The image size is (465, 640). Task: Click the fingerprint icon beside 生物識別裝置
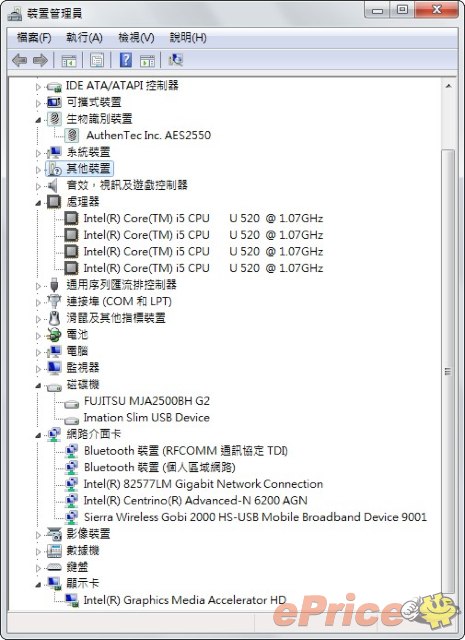(x=54, y=119)
